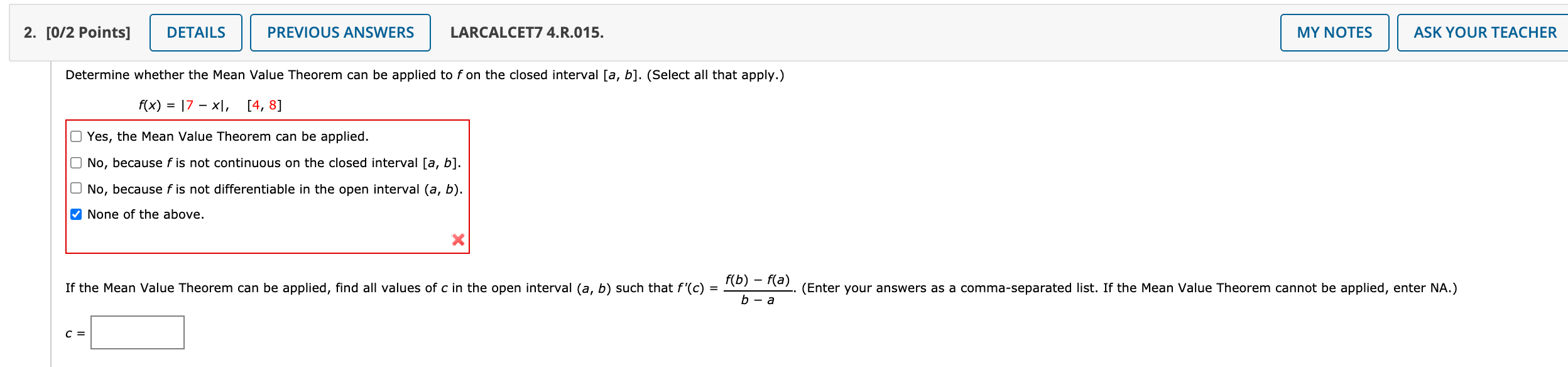
Task: Check 'No, because f is not differentiable' option
Action: 75,188
